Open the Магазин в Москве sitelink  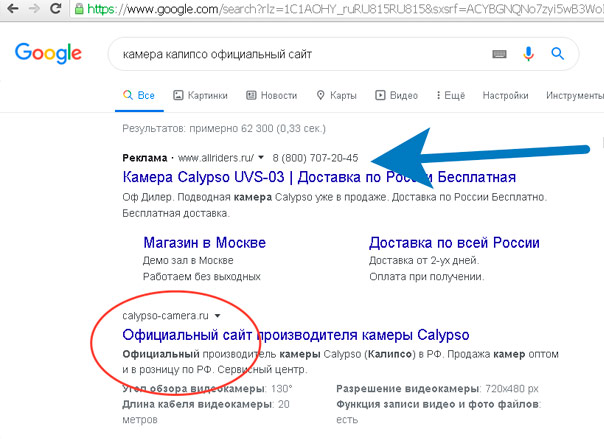(x=205, y=243)
